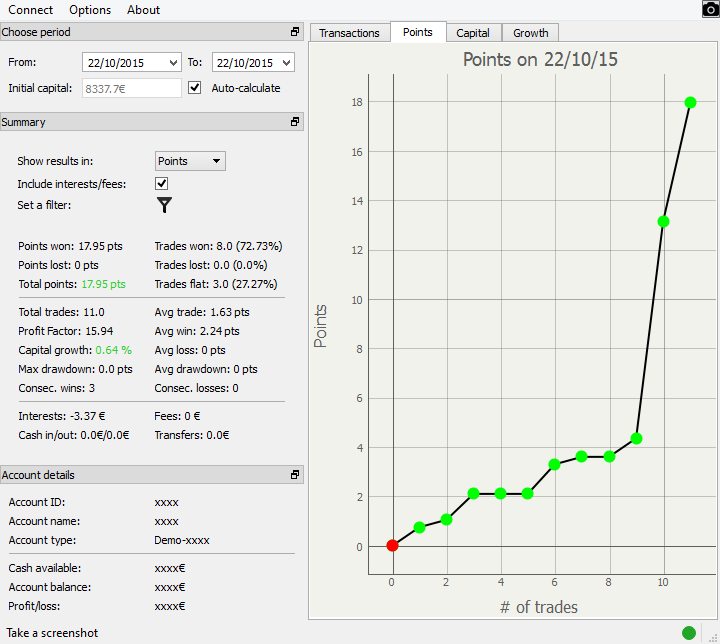Click Trades won: 8.0 (72.73%) text
This screenshot has height=644, width=720.
[x=218, y=246]
